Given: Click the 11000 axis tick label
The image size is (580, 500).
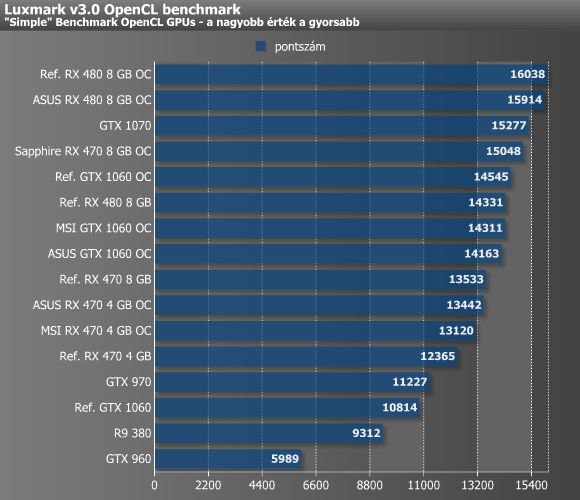Looking at the screenshot, I should (424, 485).
